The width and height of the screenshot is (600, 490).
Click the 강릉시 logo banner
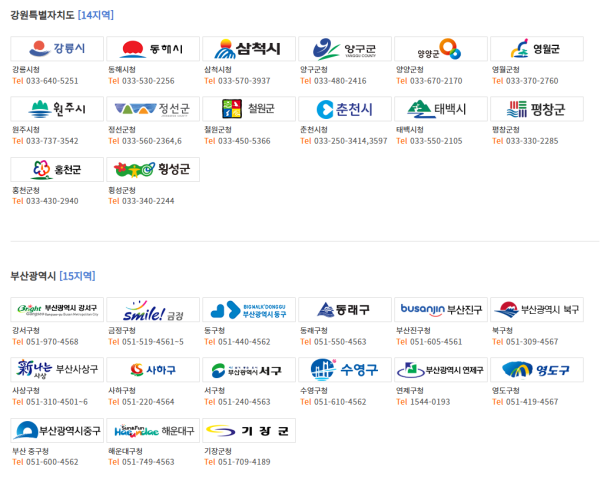[57, 49]
